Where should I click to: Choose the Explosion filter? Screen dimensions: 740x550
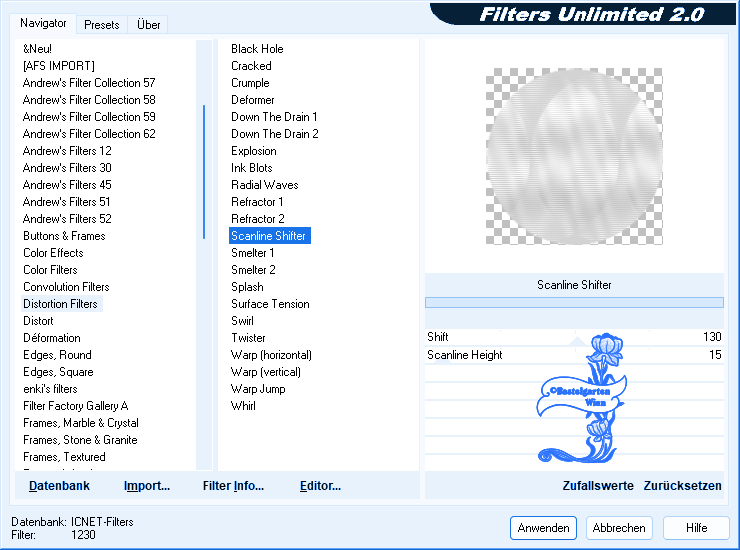tap(254, 151)
